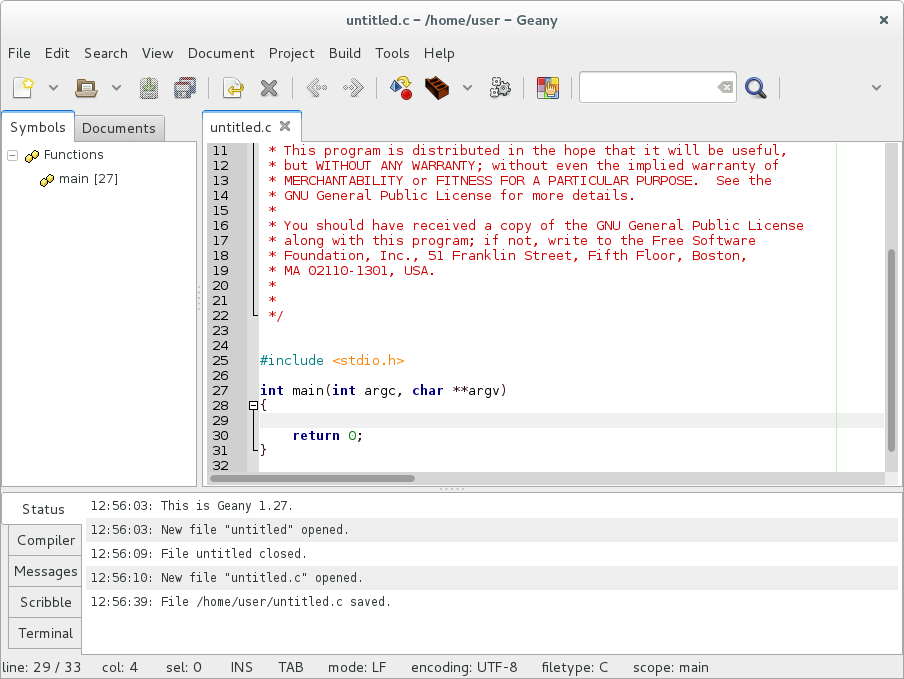Click 'scope: main' in status bar
This screenshot has width=904, height=679.
pos(671,667)
